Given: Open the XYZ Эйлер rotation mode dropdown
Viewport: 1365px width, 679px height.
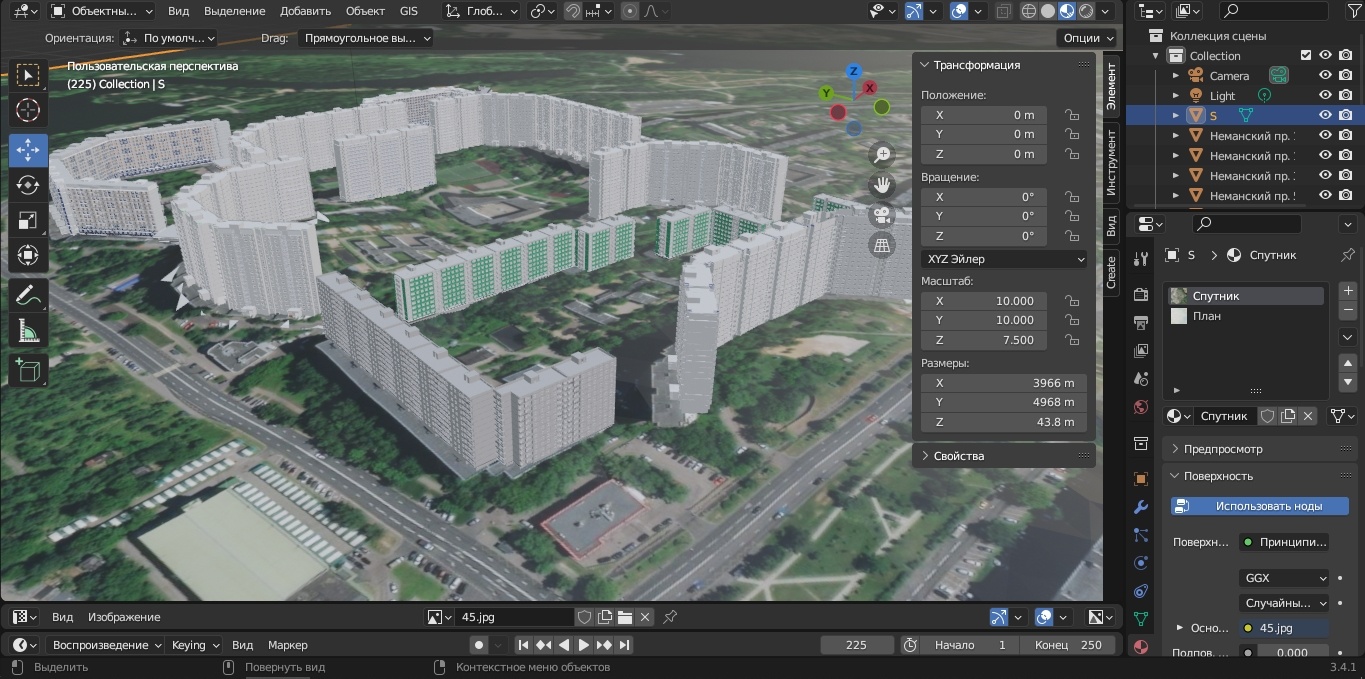Looking at the screenshot, I should point(1003,259).
